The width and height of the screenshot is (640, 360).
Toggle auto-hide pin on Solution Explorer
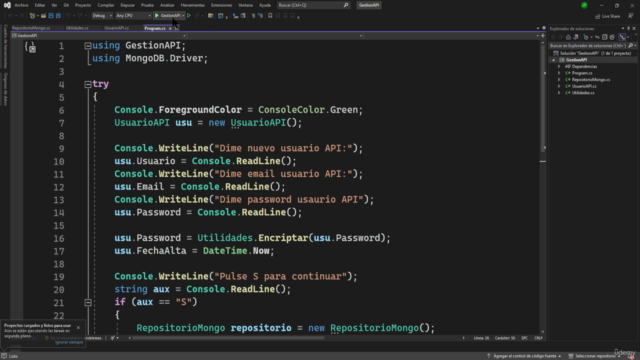(x=629, y=29)
